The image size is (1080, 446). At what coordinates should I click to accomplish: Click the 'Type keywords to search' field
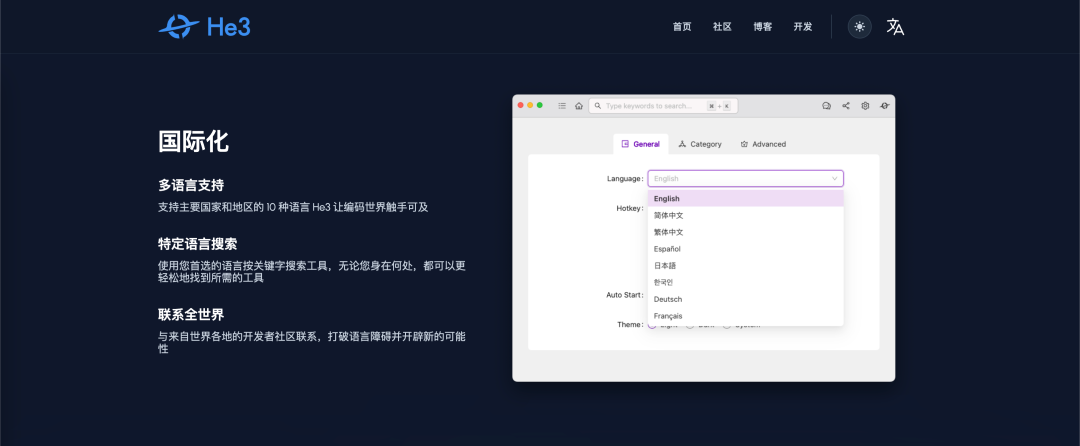[x=663, y=106]
